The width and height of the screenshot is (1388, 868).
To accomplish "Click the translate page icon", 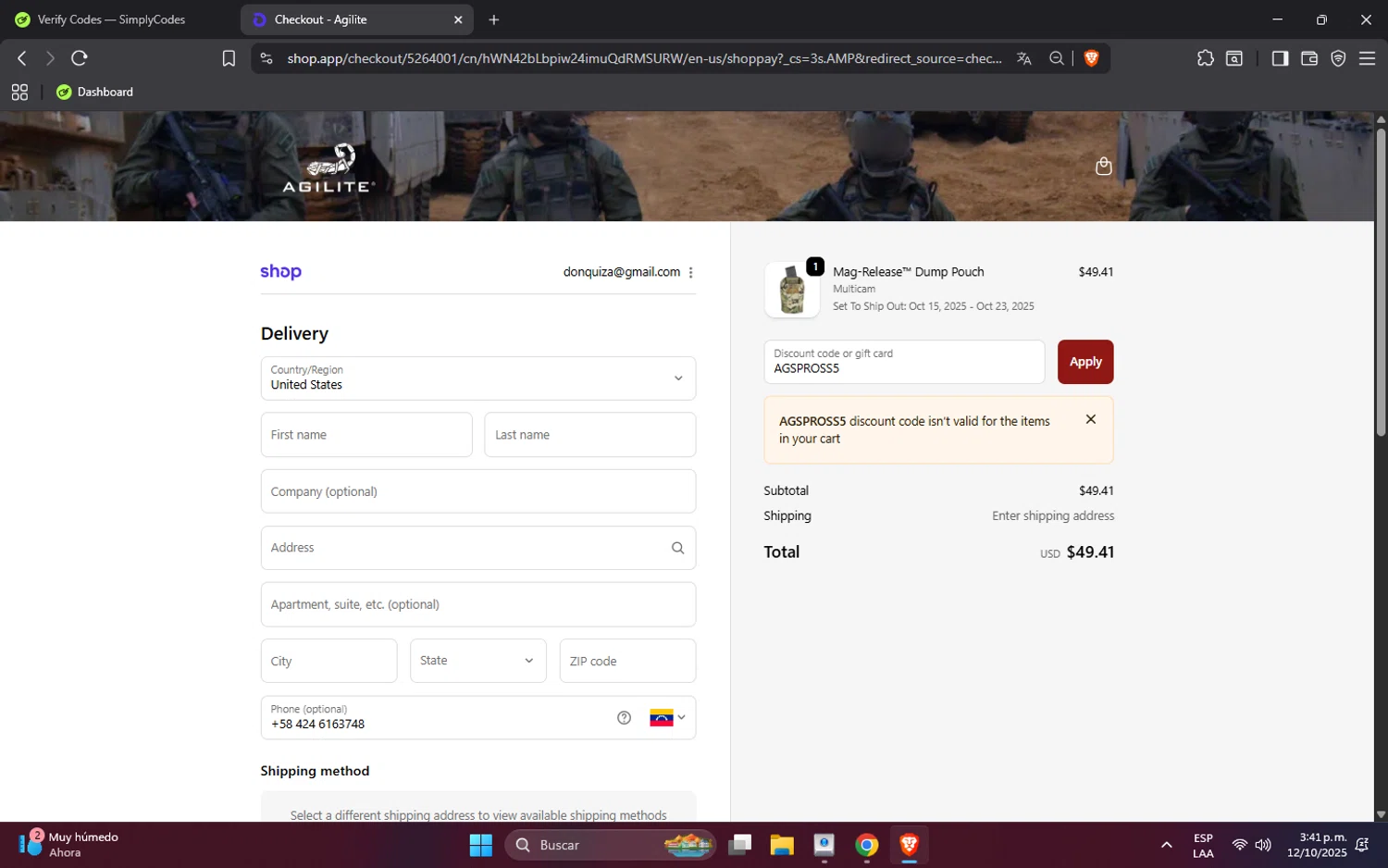I will (1023, 58).
